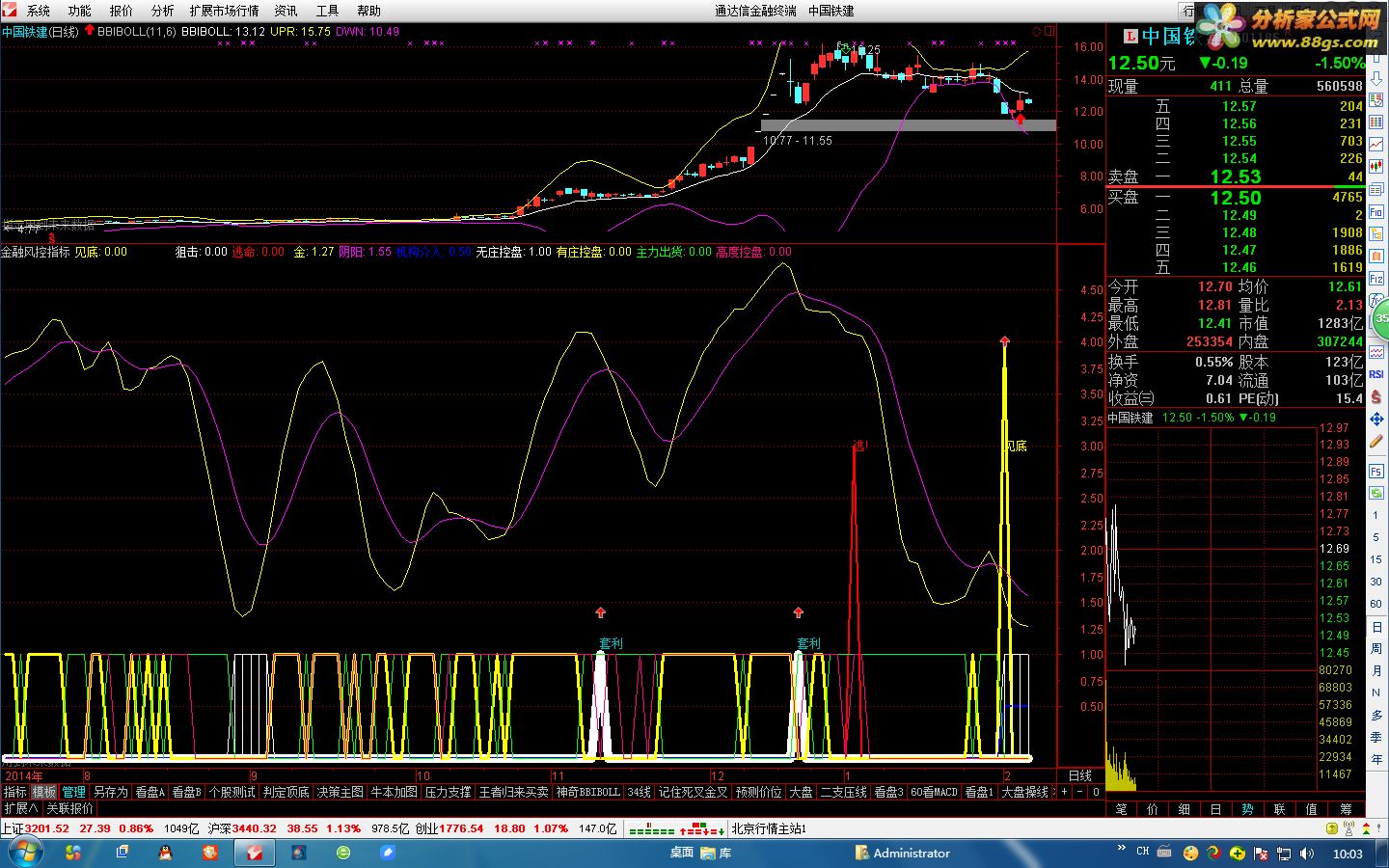This screenshot has height=868, width=1389.
Task: Switch to the 60-minute period
Action: point(1376,604)
